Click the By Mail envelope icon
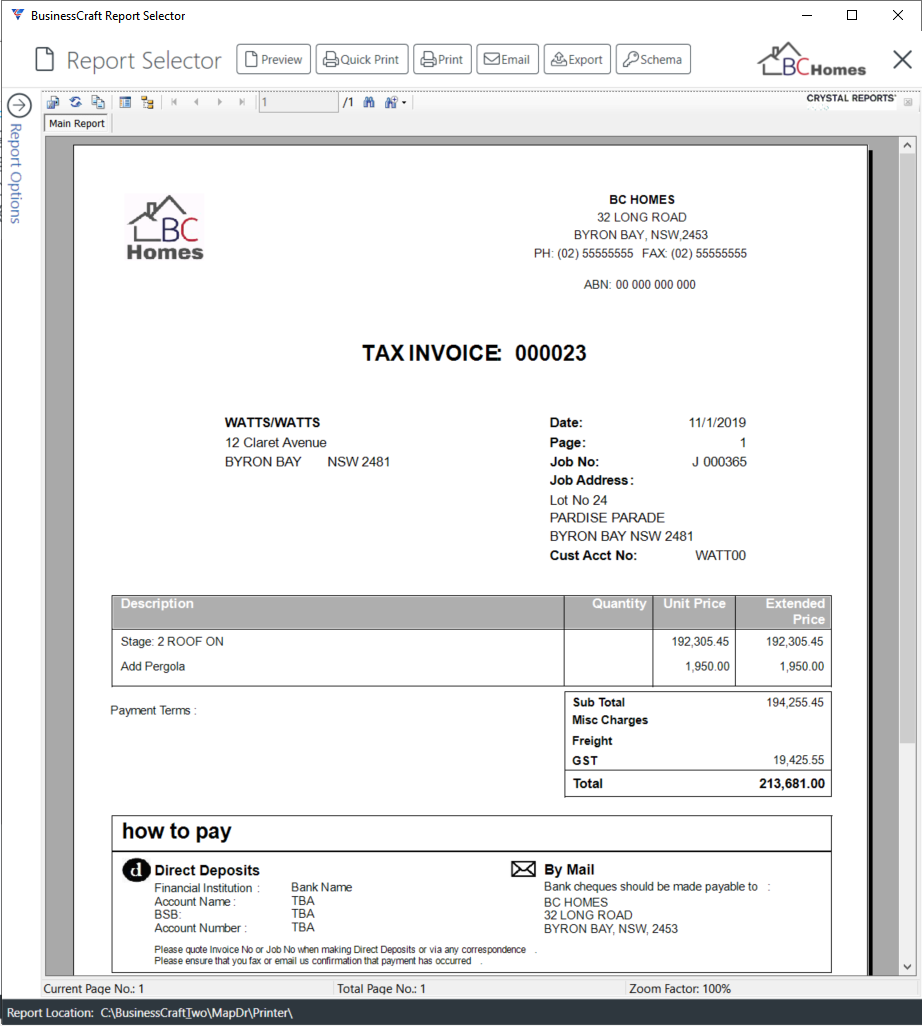The image size is (922, 1026). coord(523,869)
